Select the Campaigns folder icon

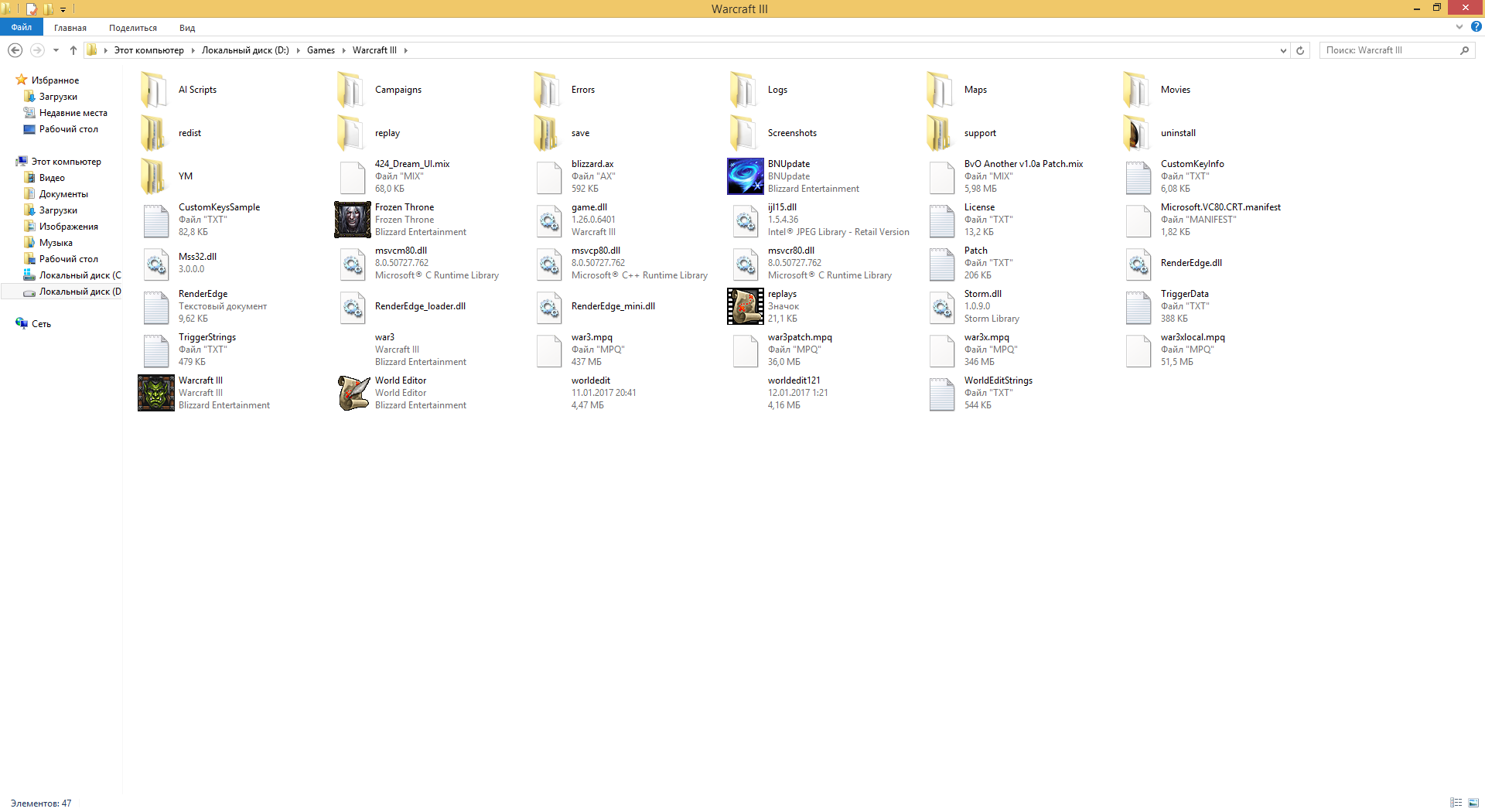pos(351,90)
